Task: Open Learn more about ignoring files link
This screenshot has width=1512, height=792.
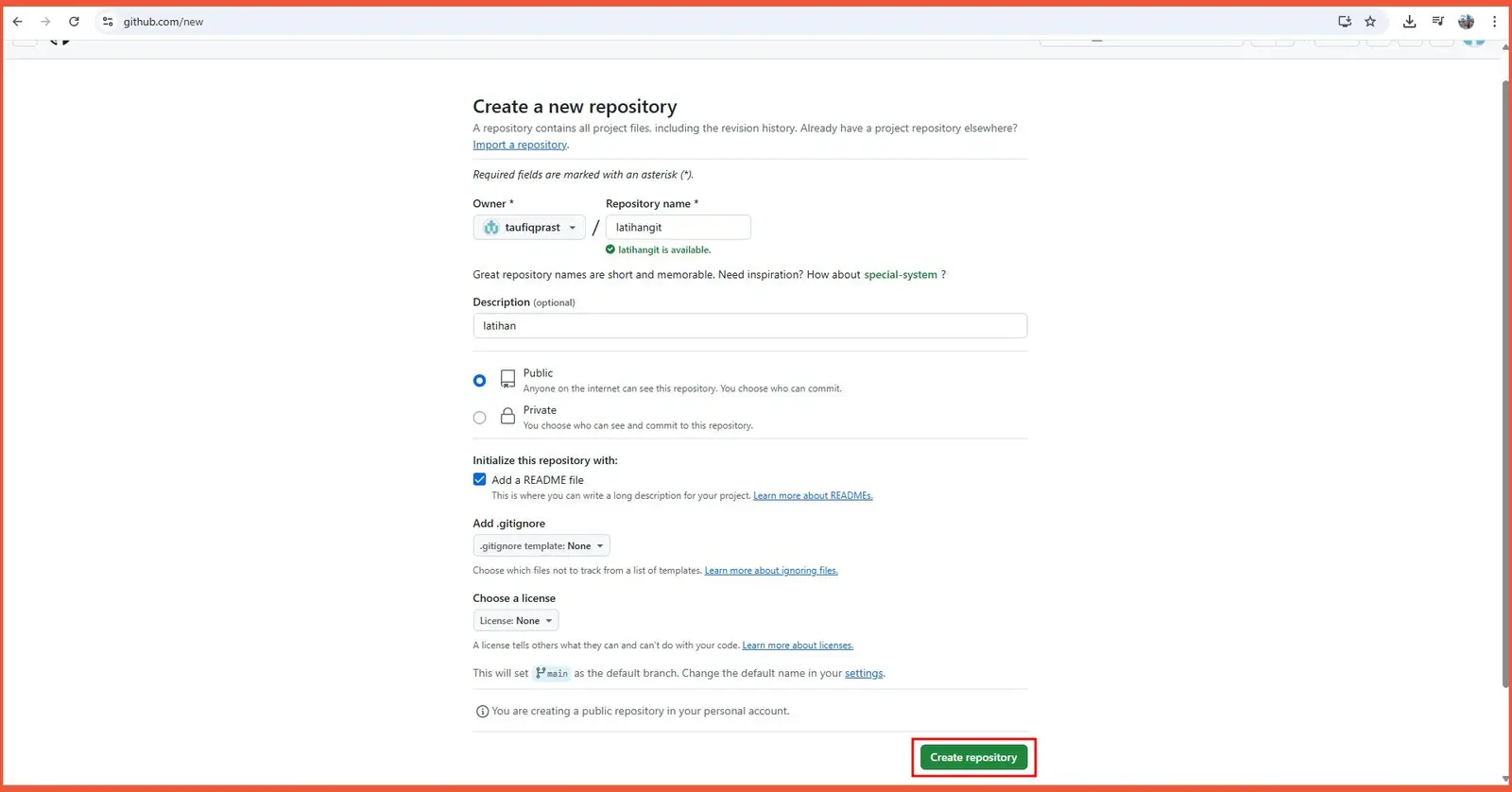Action: (771, 570)
